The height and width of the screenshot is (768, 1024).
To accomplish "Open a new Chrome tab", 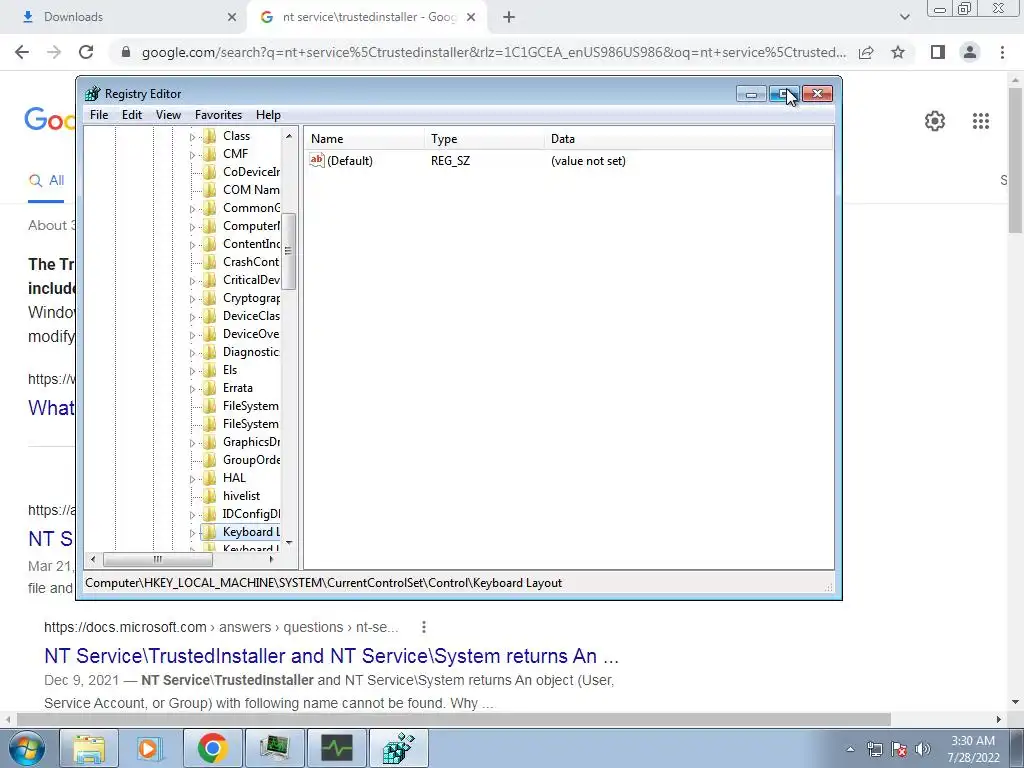I will coord(509,18).
